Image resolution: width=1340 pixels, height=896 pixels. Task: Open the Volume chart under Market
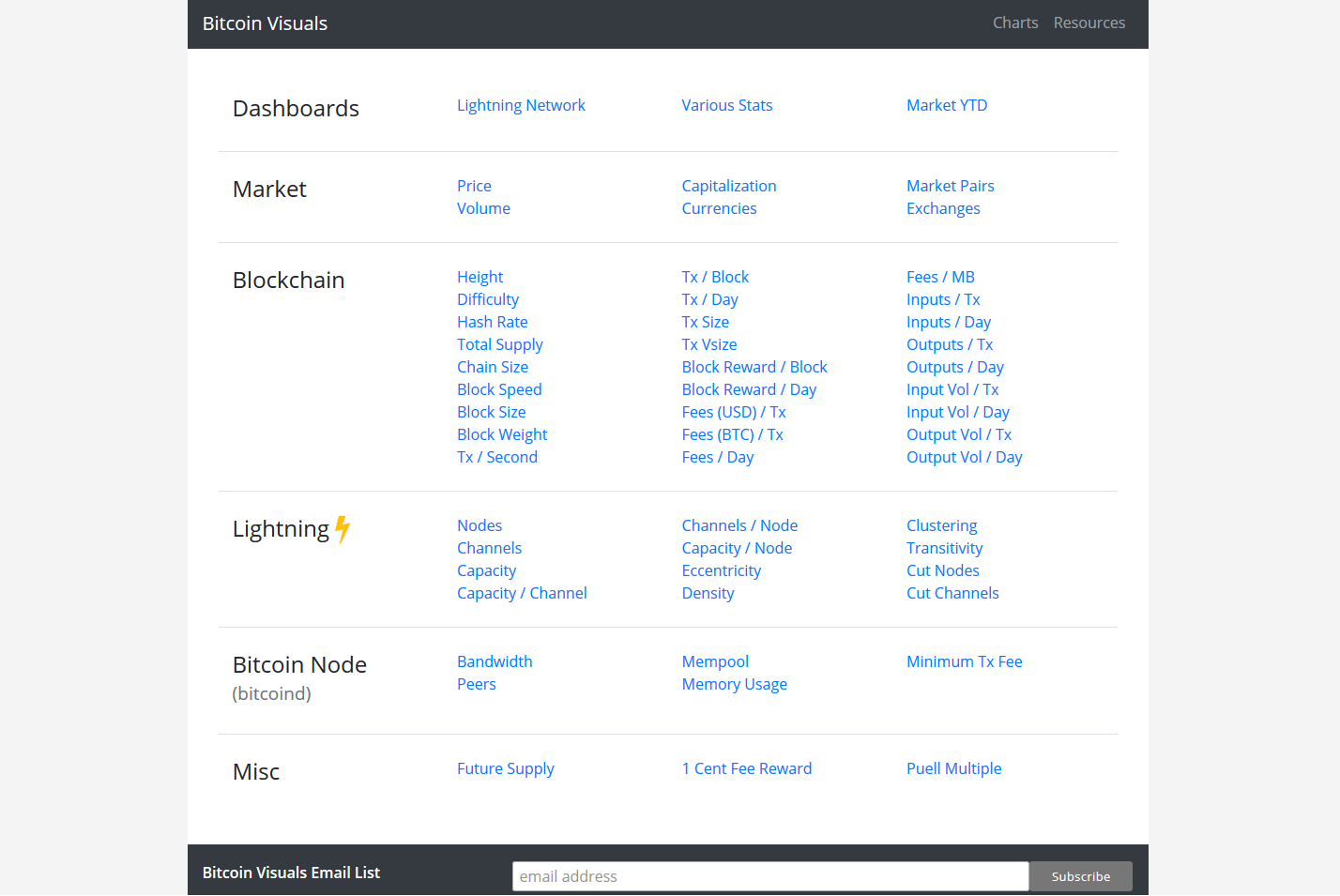tap(483, 208)
